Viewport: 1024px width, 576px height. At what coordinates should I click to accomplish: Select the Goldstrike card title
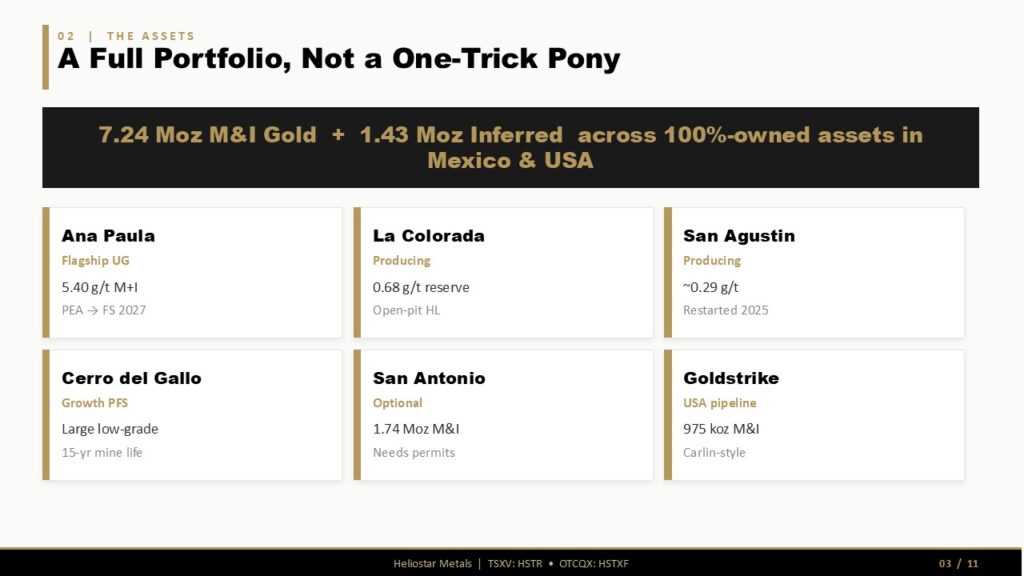click(731, 378)
